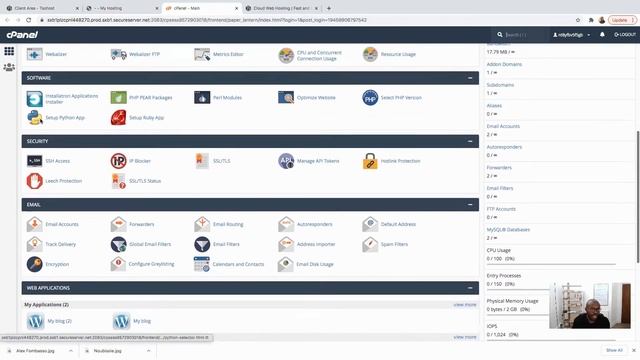Viewport: 640px width, 360px height.
Task: Bookmark this page with the star
Action: tap(578, 20)
